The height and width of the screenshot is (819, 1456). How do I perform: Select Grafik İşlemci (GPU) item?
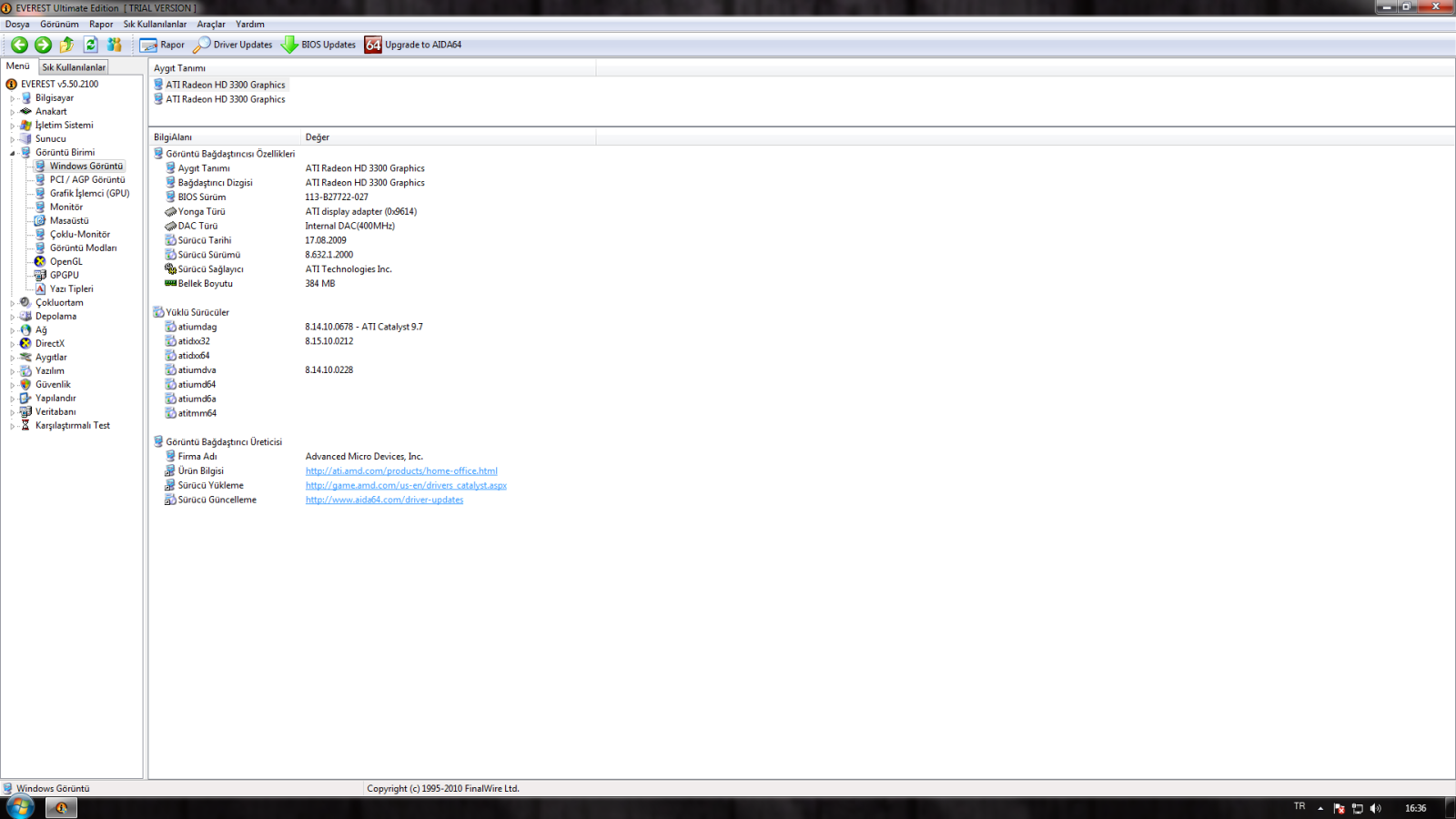[89, 193]
